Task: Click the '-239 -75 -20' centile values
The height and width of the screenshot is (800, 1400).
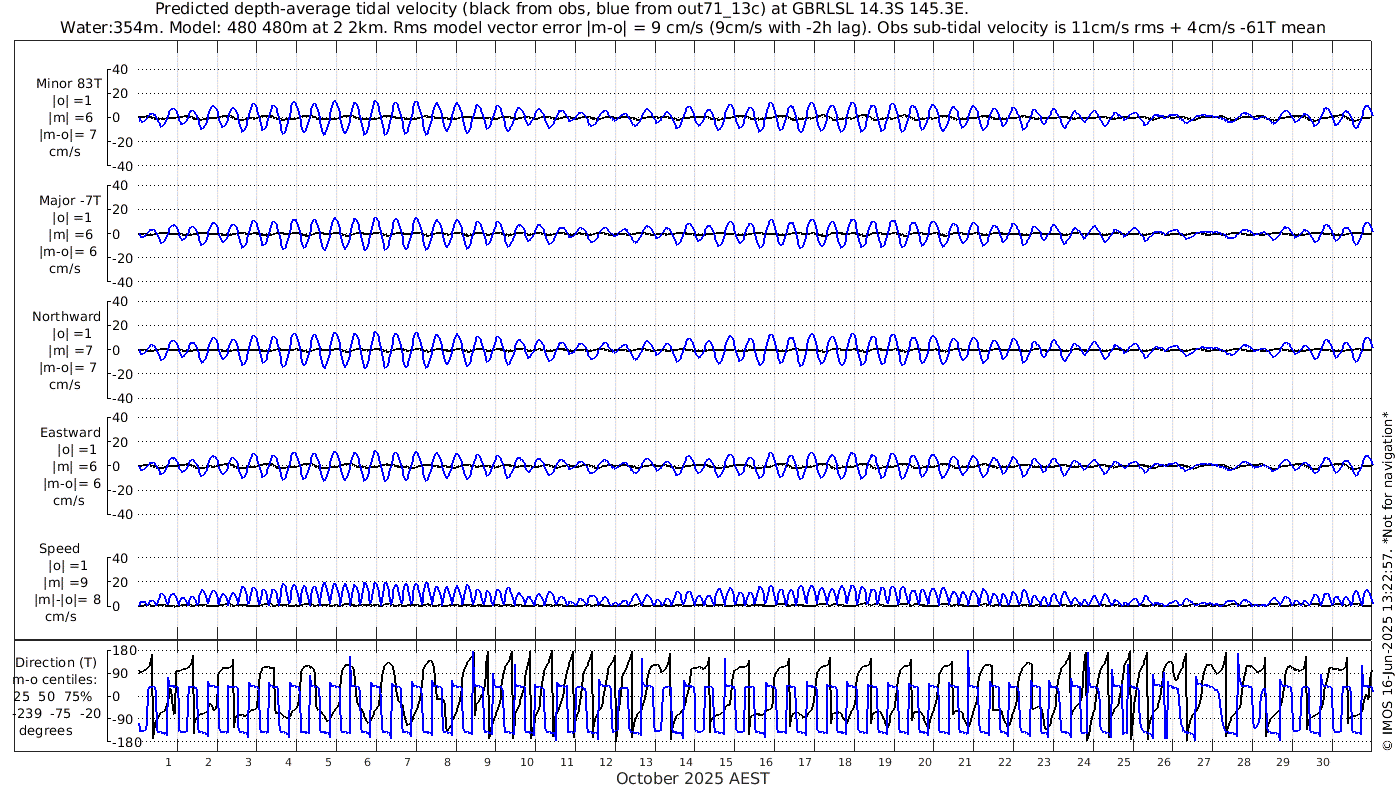Action: coord(56,713)
